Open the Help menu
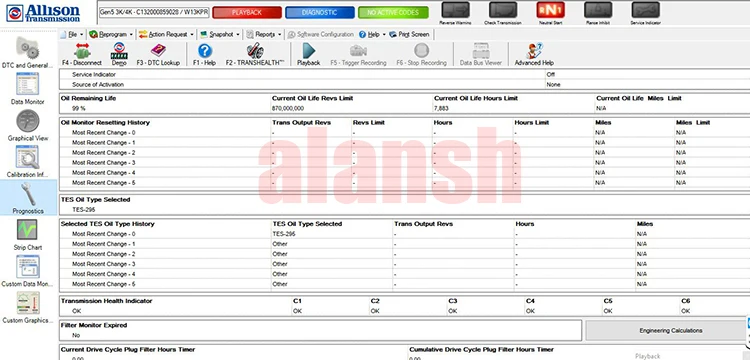Viewport: 750px width, 360px height. pos(374,34)
